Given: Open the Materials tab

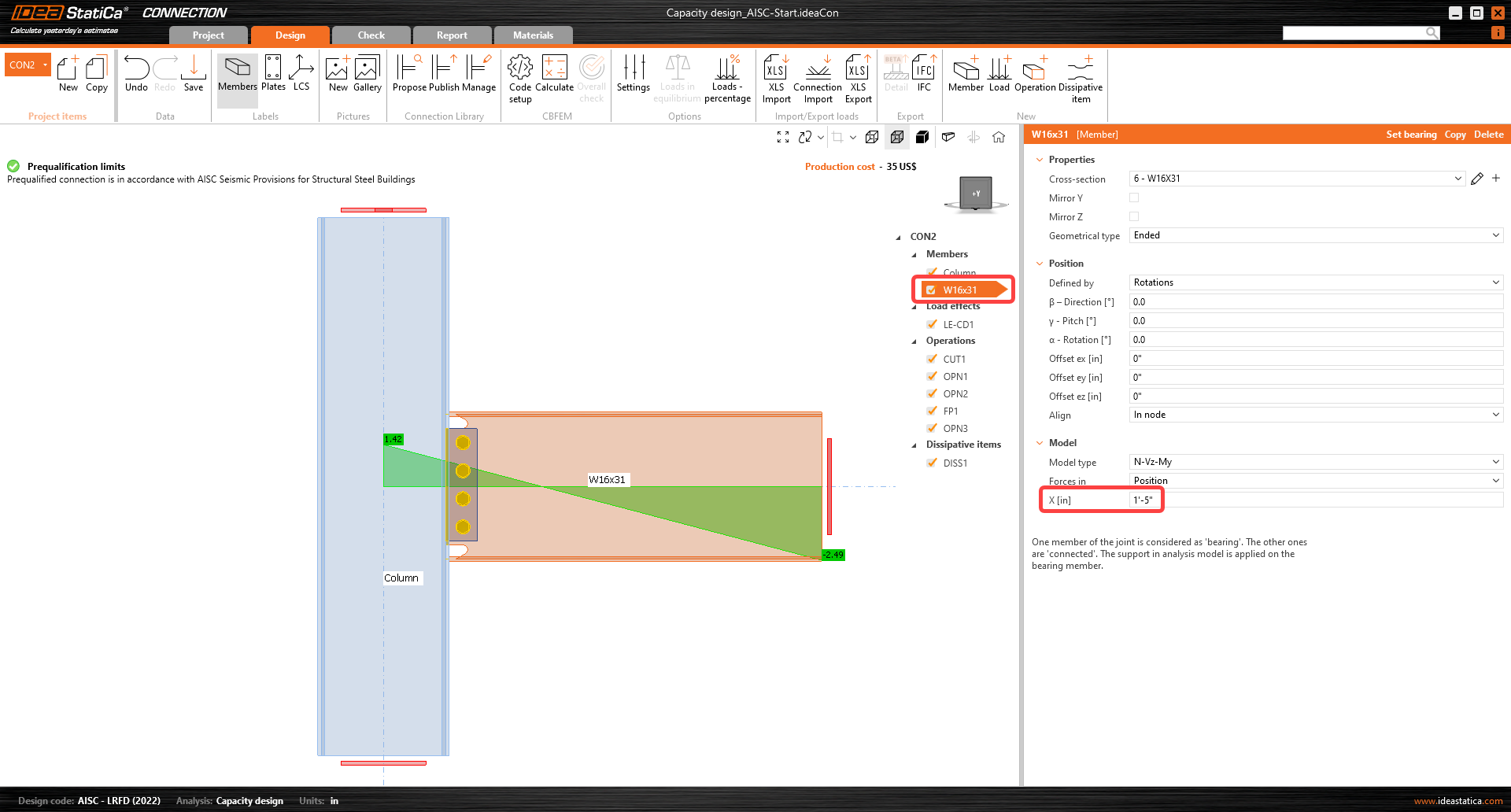Looking at the screenshot, I should click(533, 35).
